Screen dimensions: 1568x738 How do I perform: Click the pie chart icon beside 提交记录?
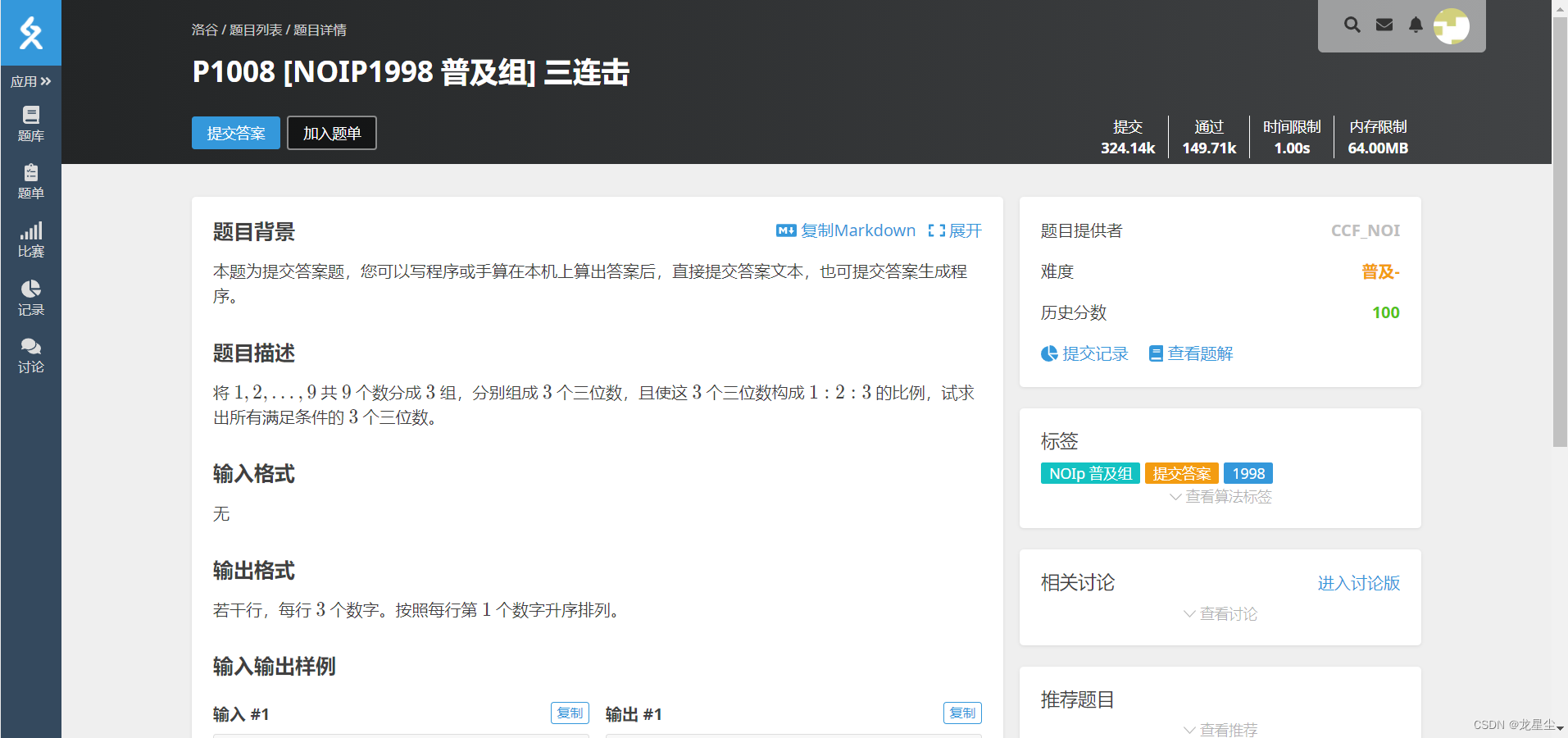1049,353
